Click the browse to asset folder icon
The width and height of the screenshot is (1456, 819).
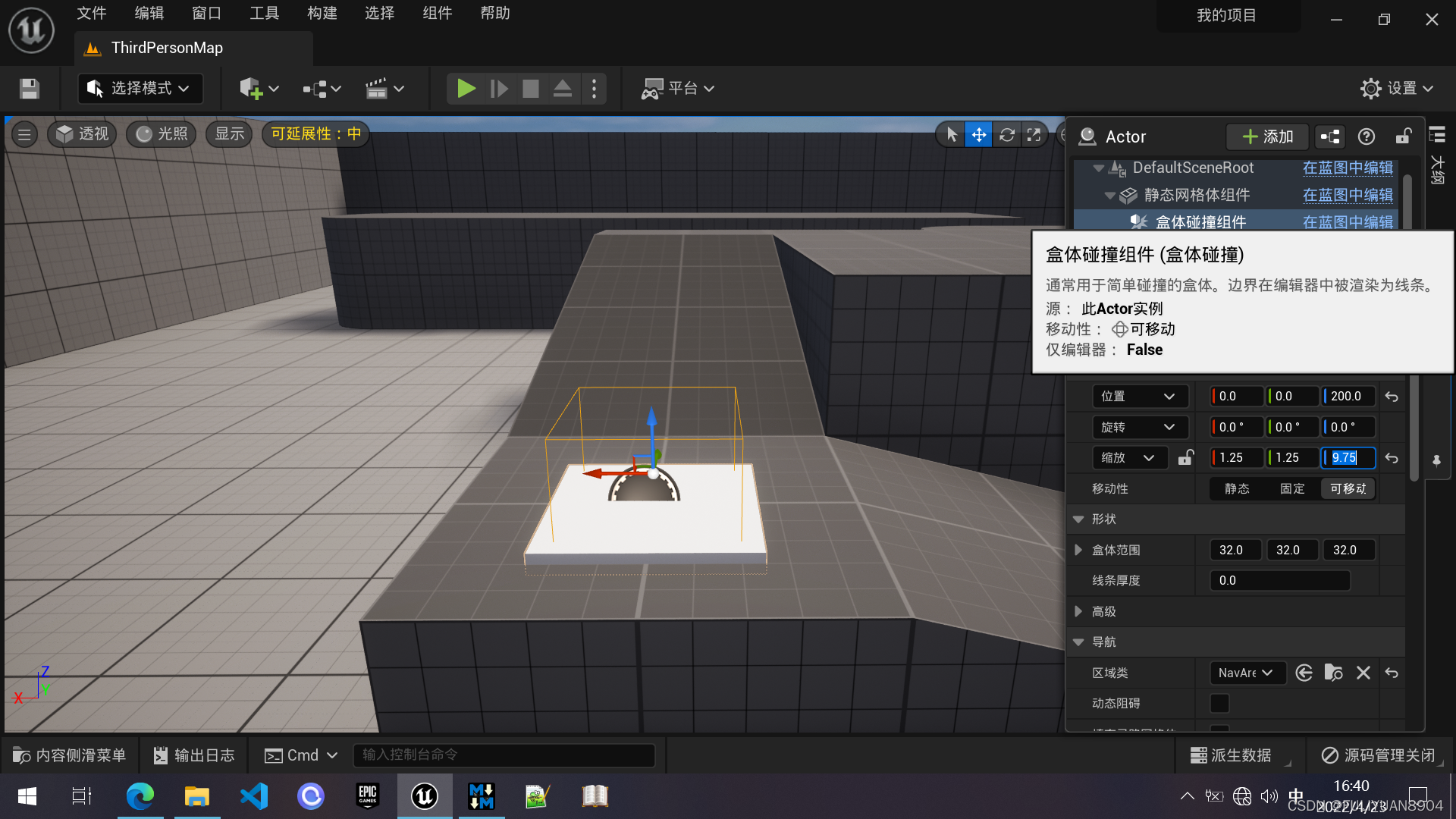pyautogui.click(x=1334, y=673)
